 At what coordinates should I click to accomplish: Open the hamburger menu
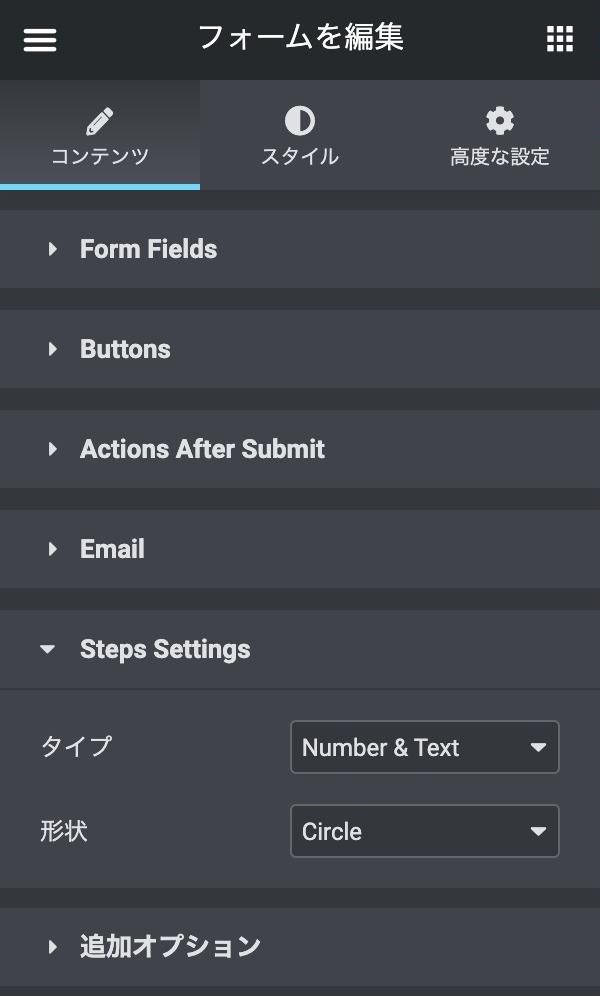coord(40,40)
